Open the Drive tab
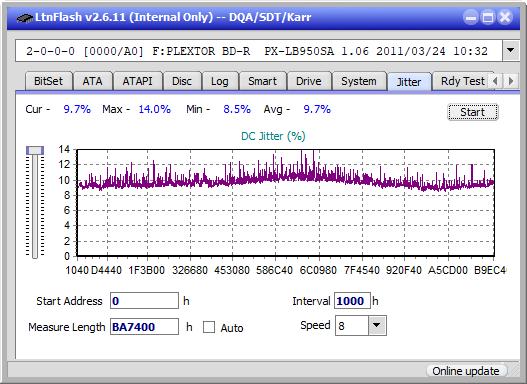This screenshot has height=384, width=527. pos(309,81)
